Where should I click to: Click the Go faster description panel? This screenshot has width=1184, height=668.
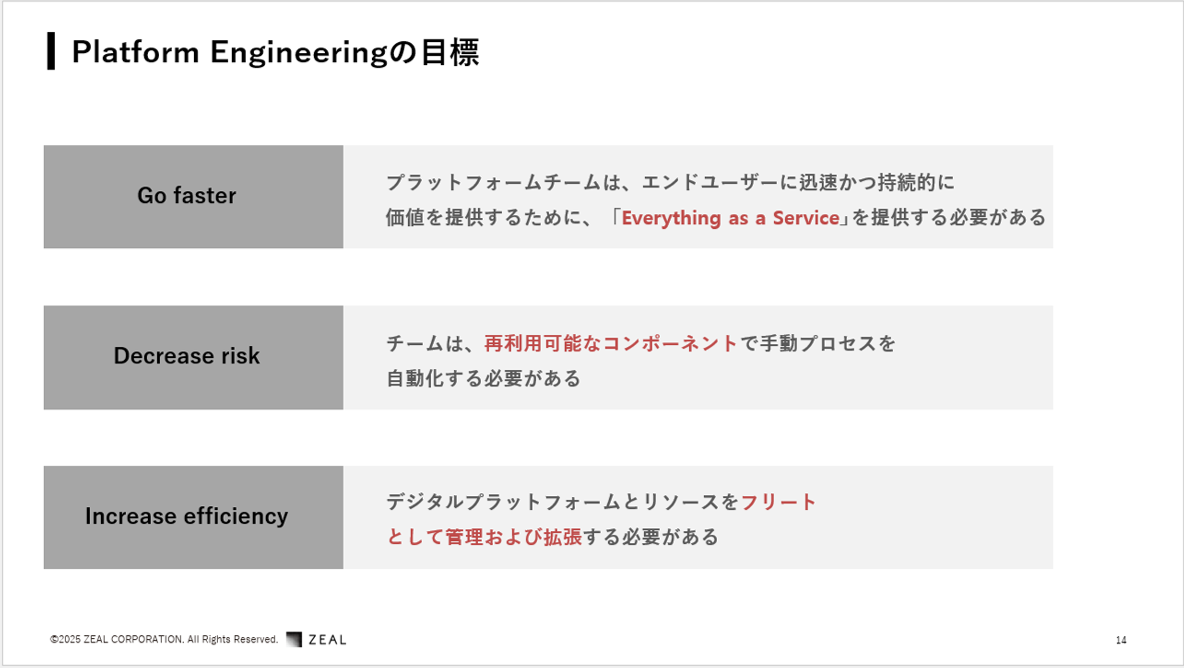coord(698,196)
